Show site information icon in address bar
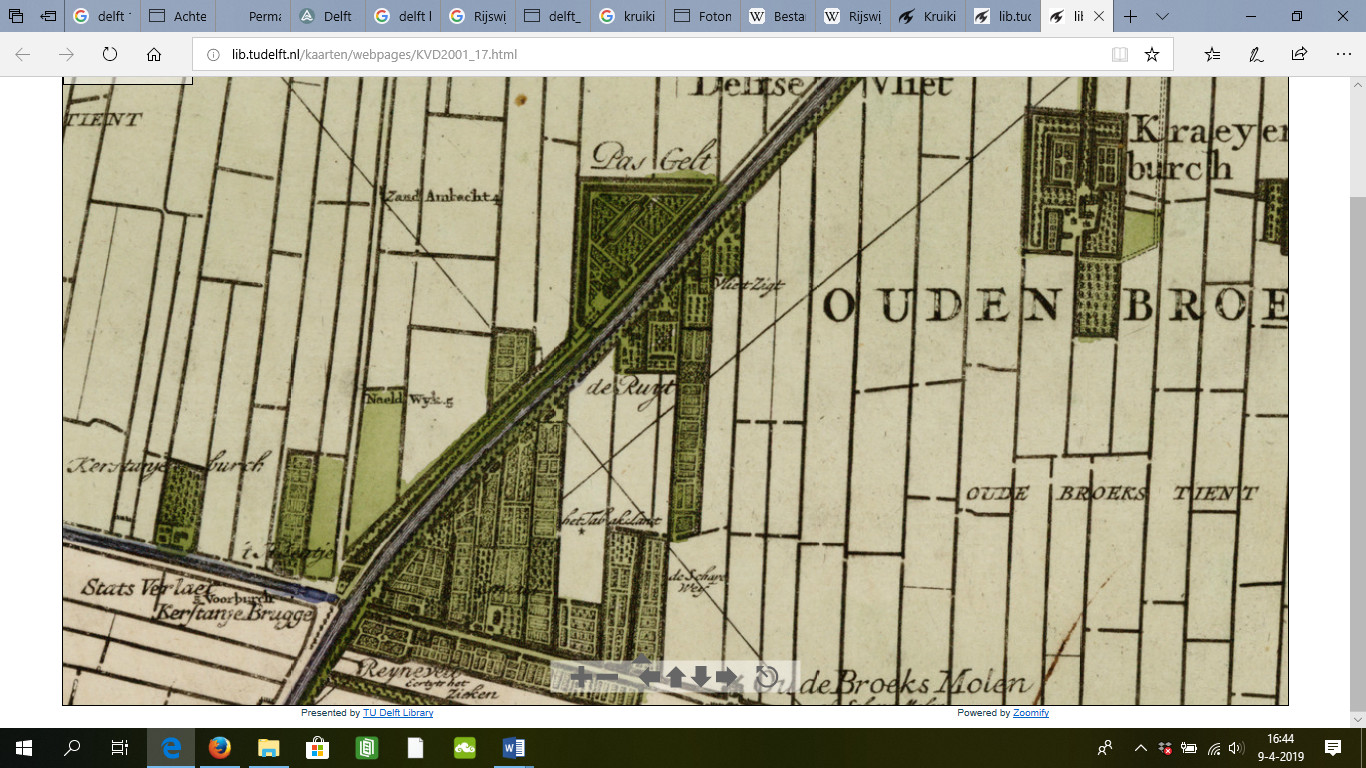 point(213,55)
